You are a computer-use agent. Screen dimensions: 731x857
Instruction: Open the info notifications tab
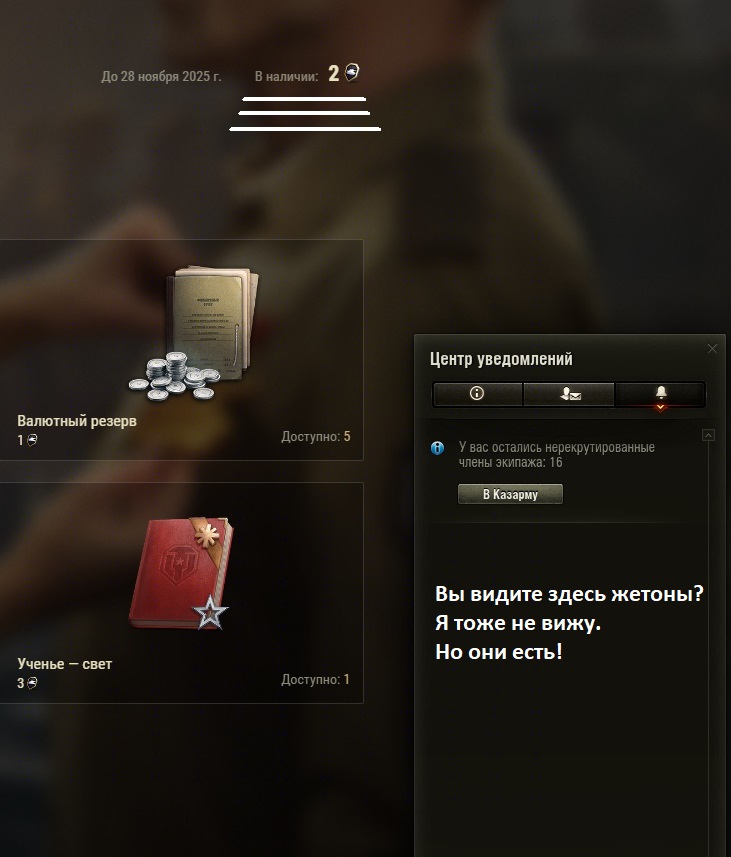click(477, 394)
